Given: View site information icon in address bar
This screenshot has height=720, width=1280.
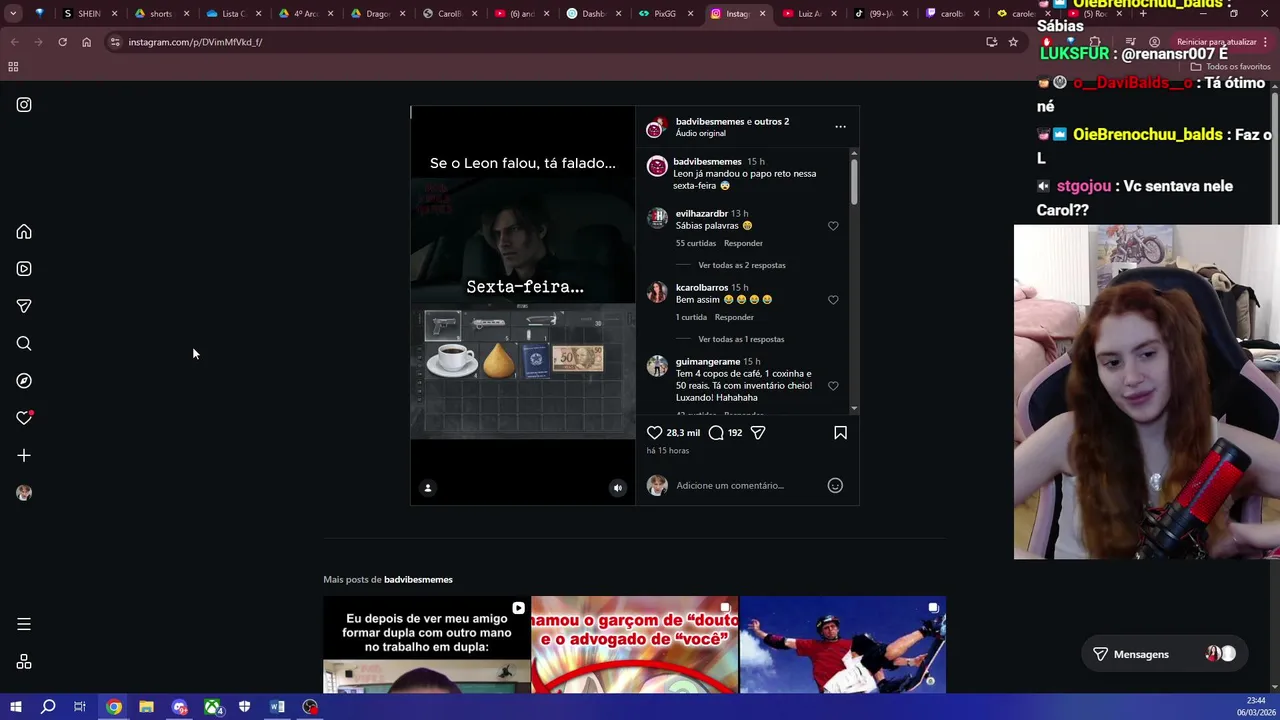Looking at the screenshot, I should point(115,42).
